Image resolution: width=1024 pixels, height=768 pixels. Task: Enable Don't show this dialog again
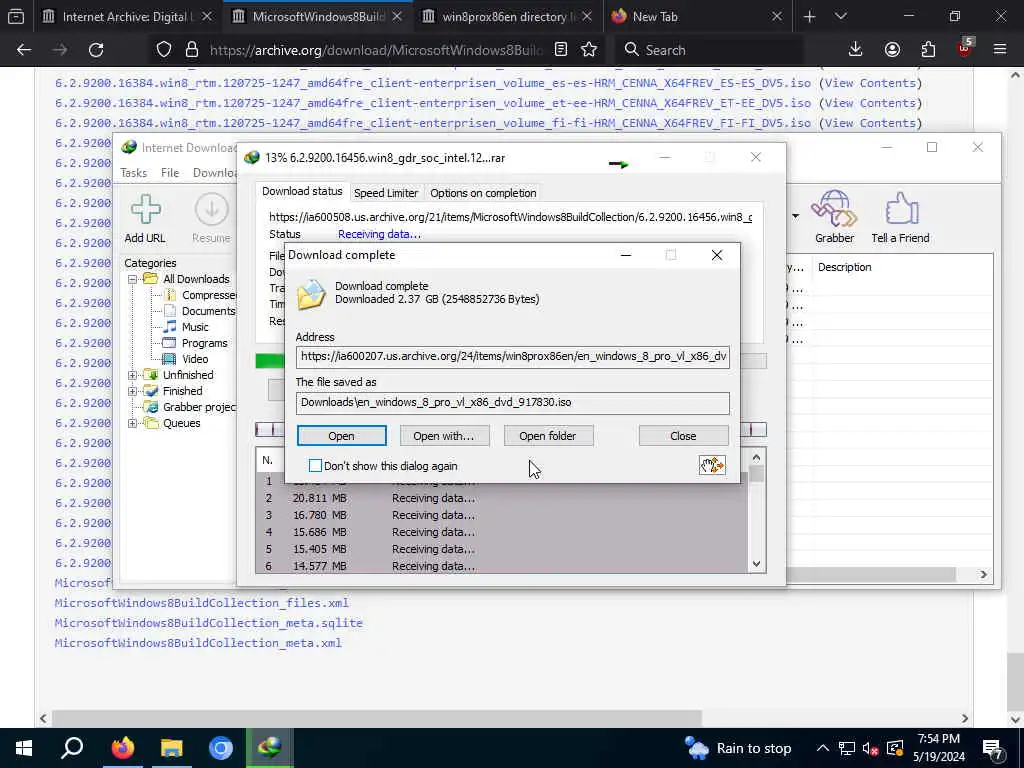315,466
